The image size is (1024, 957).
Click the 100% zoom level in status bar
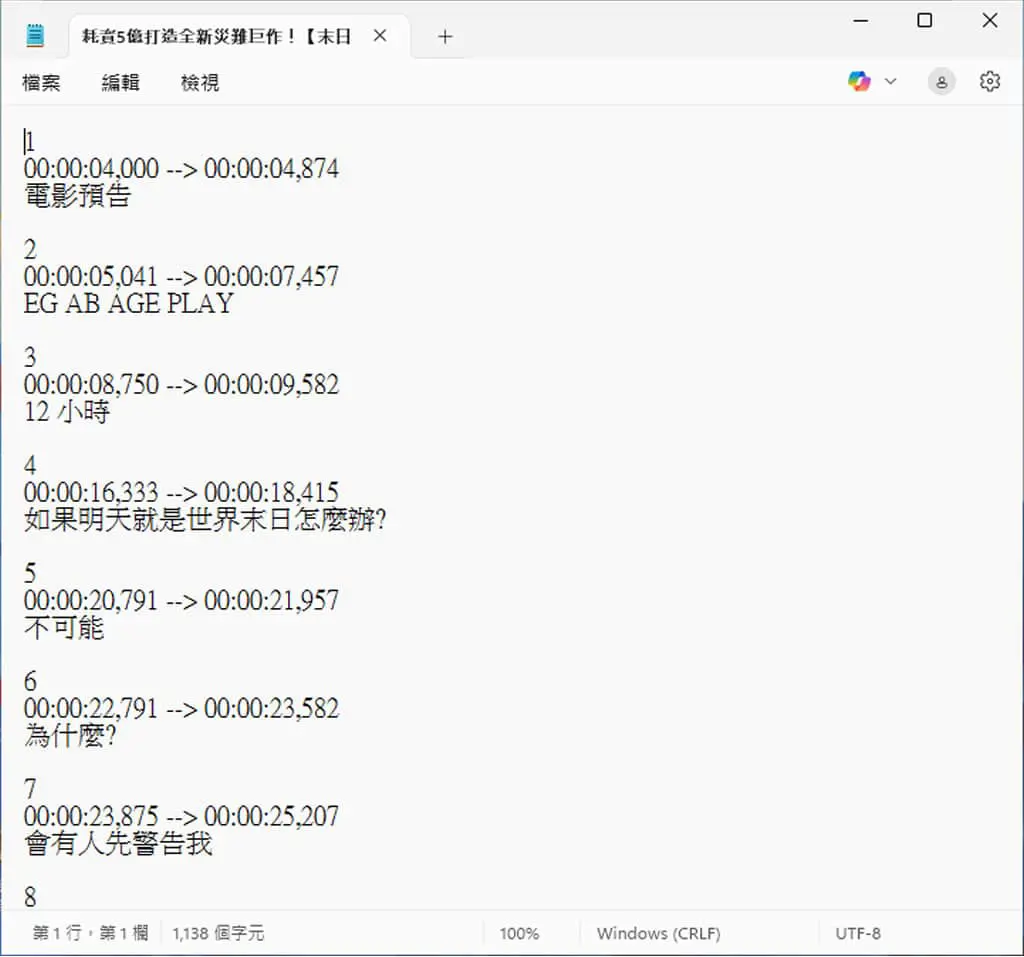pos(519,933)
